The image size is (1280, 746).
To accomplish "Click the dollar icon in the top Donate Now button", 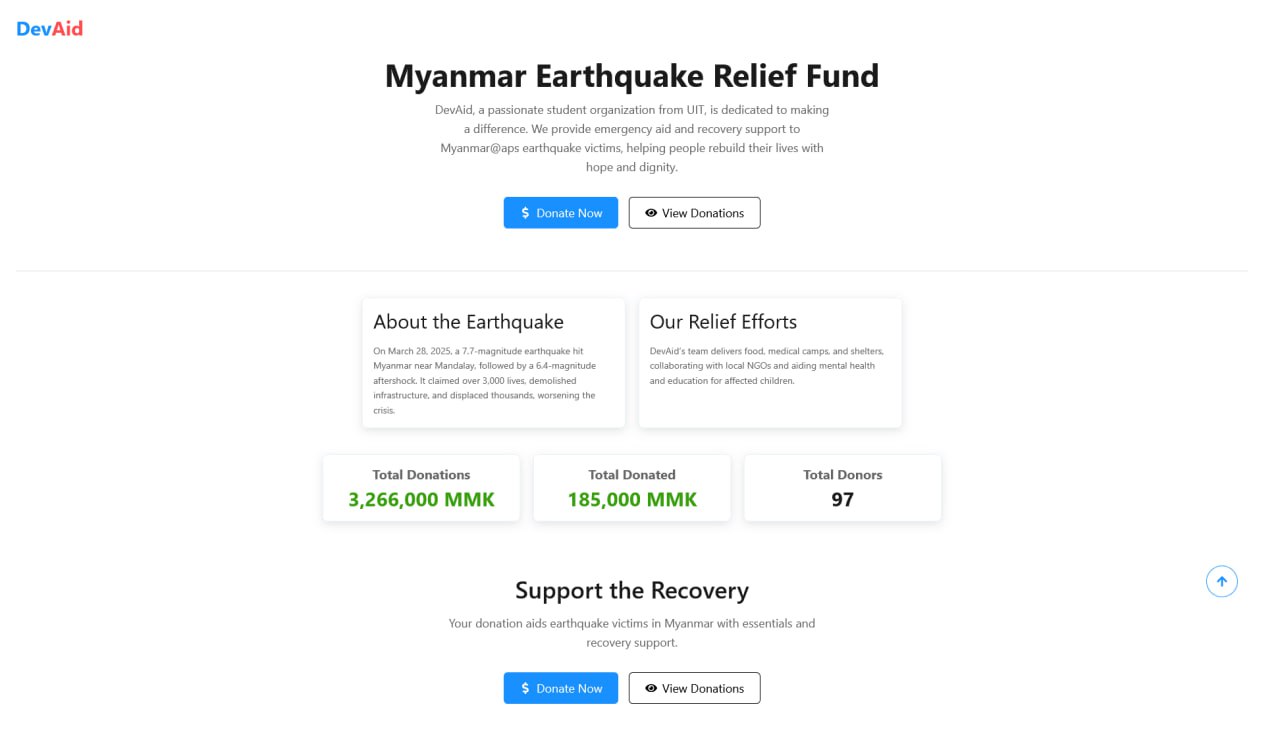I will click(x=526, y=213).
